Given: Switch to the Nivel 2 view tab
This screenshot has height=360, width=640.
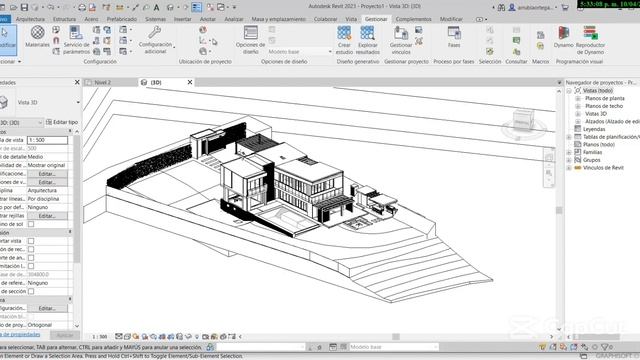Looking at the screenshot, I should 102,82.
